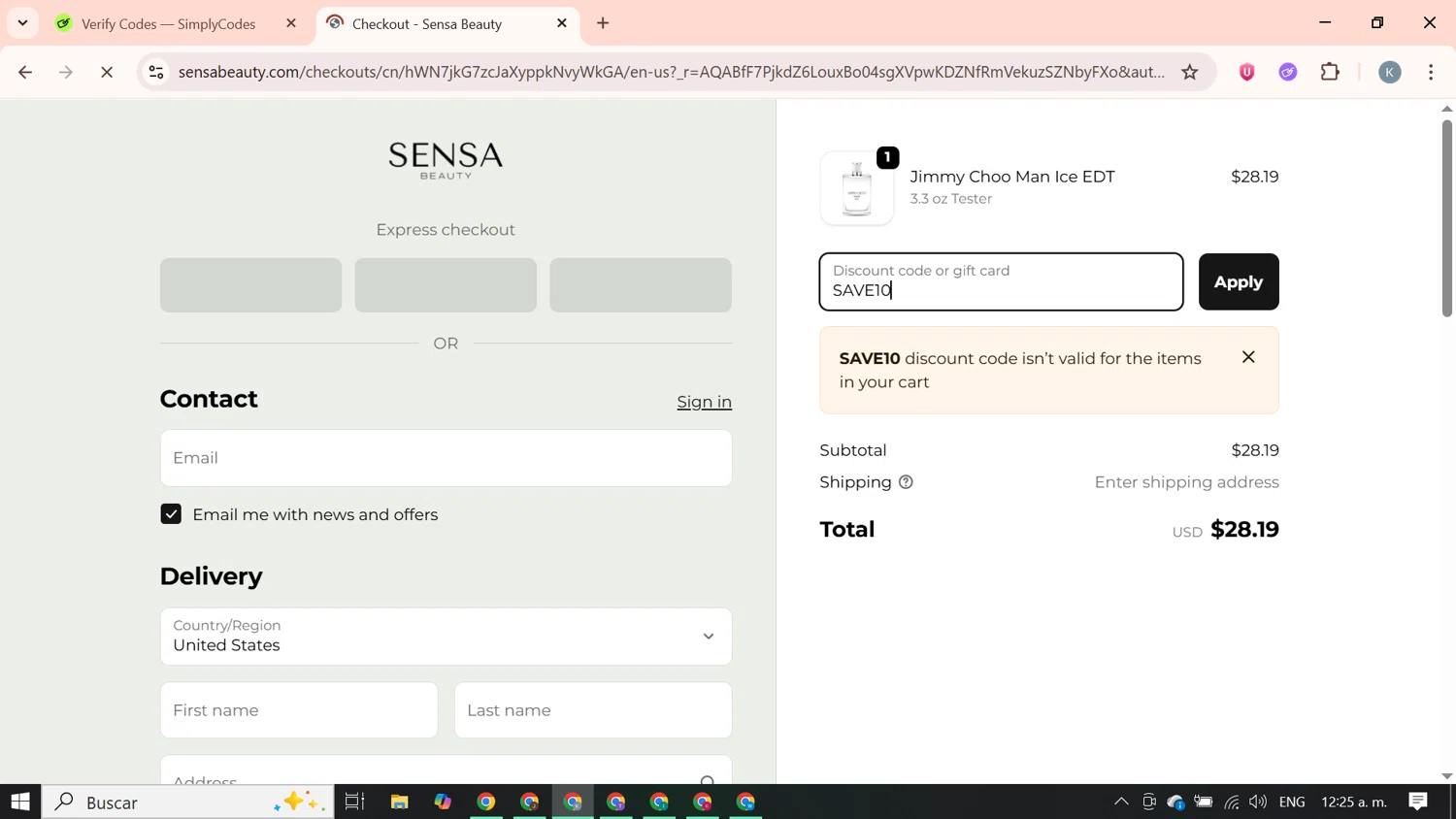Focus the discount code or gift card field
This screenshot has width=1456, height=819.
1001,281
